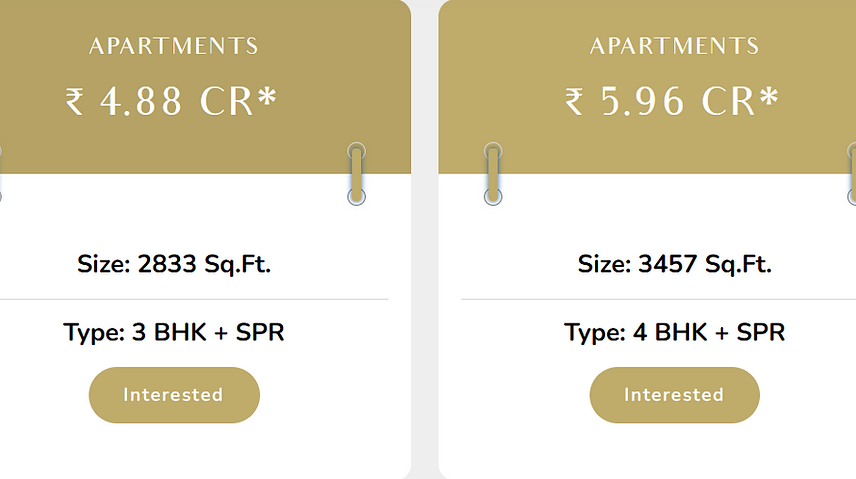Click the asterisk after 4.88 CR
This screenshot has width=856, height=479.
267,97
